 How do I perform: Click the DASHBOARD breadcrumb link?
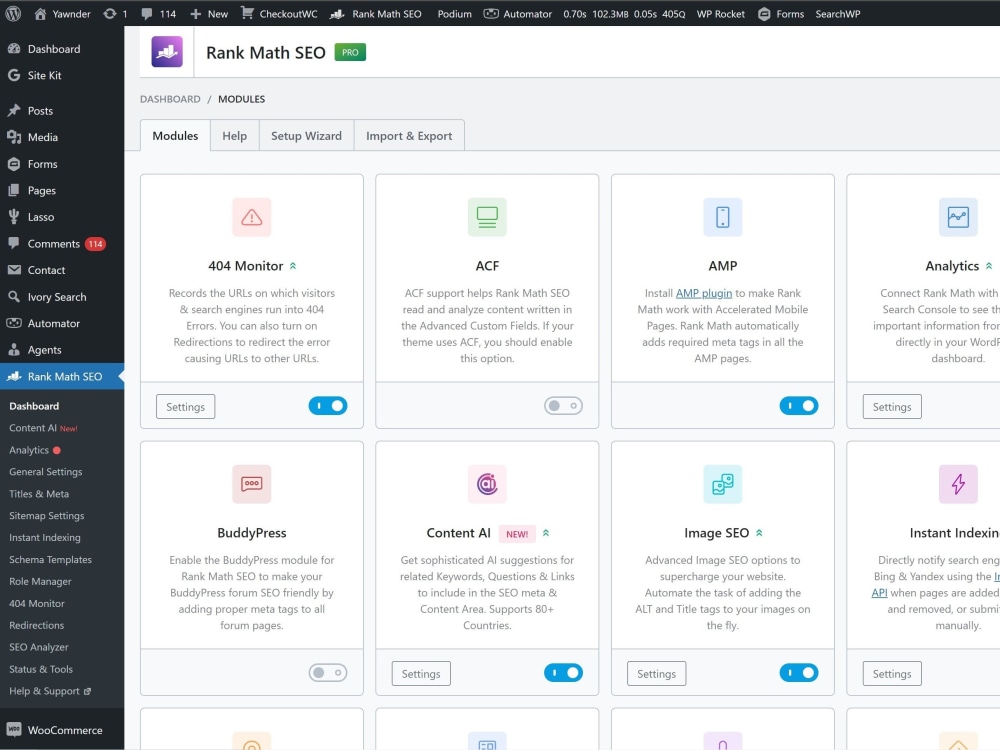pos(170,99)
